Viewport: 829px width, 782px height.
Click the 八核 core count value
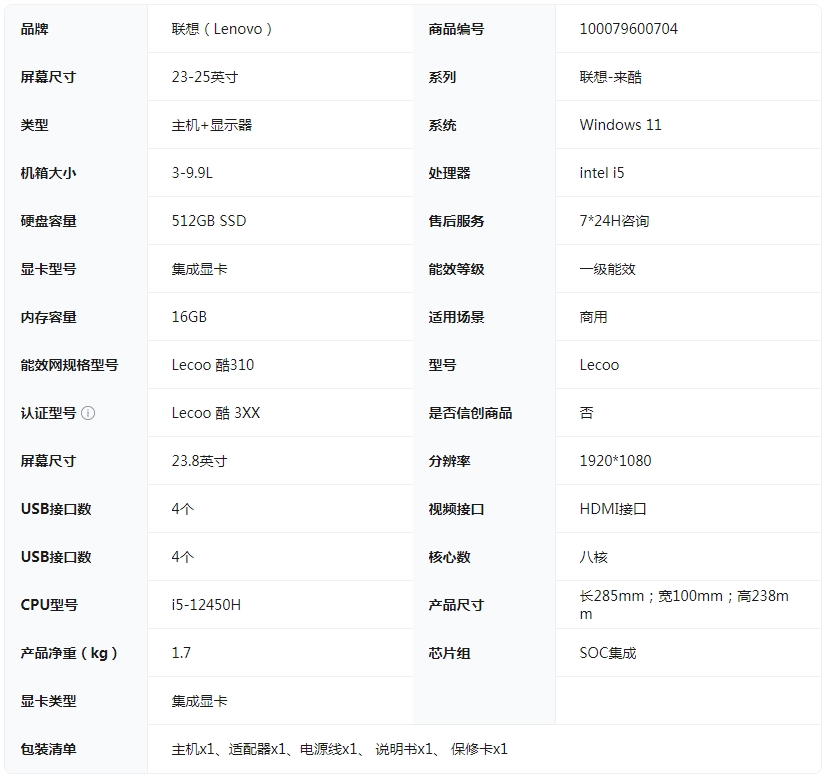(593, 557)
